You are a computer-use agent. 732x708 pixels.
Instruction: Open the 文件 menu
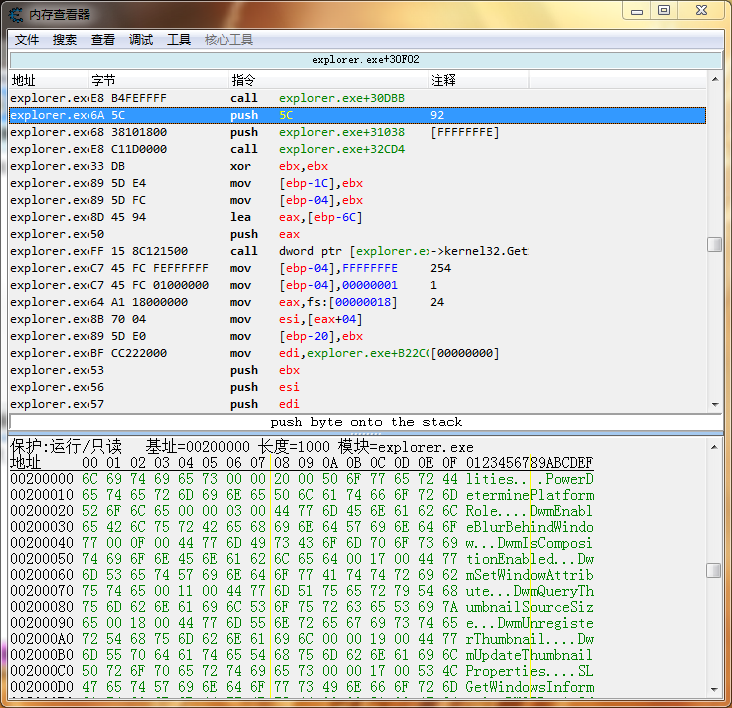click(27, 40)
